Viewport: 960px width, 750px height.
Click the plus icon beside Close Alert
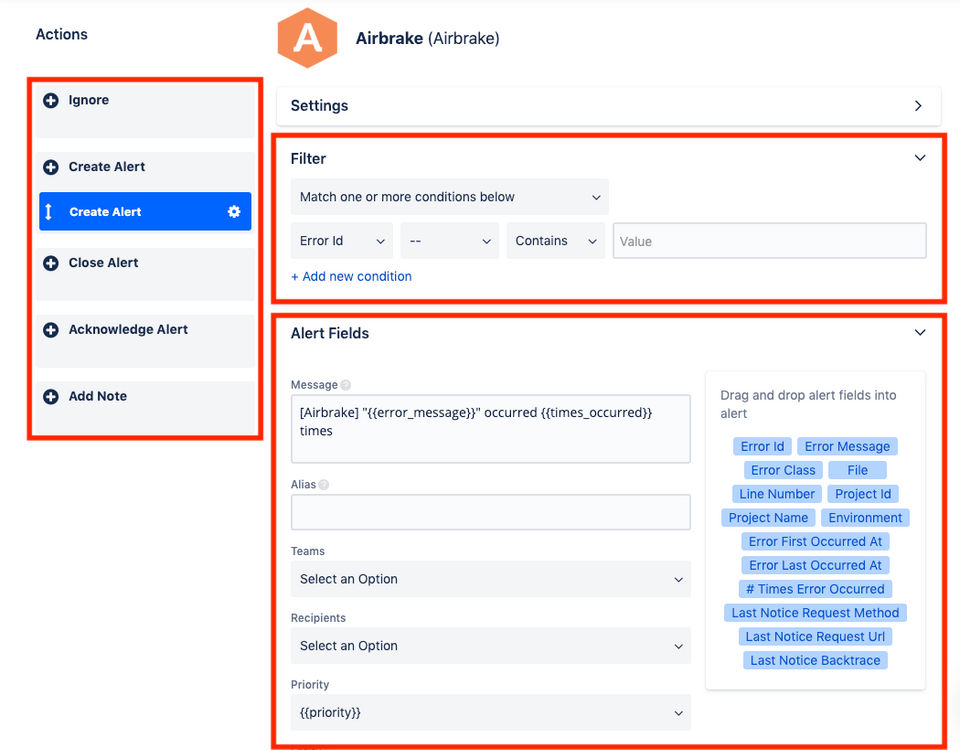point(51,263)
